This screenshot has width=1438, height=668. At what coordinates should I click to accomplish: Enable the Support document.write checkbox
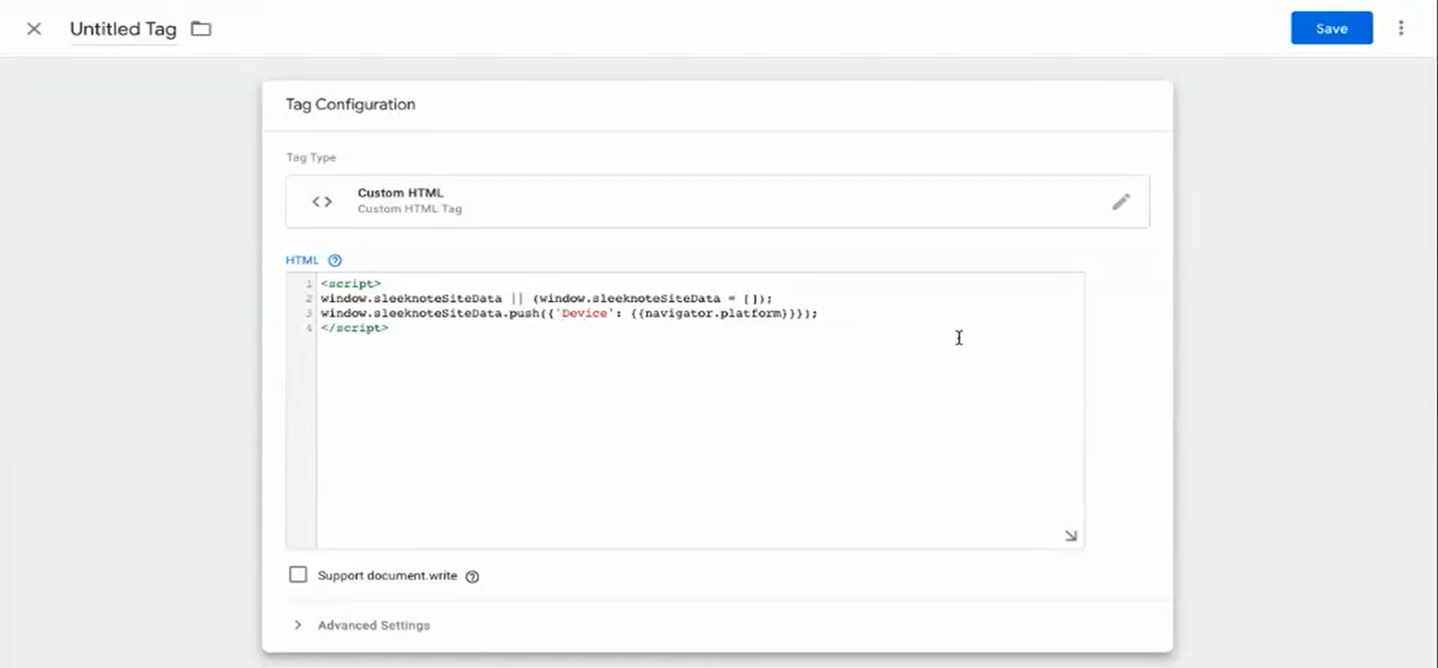coord(298,575)
